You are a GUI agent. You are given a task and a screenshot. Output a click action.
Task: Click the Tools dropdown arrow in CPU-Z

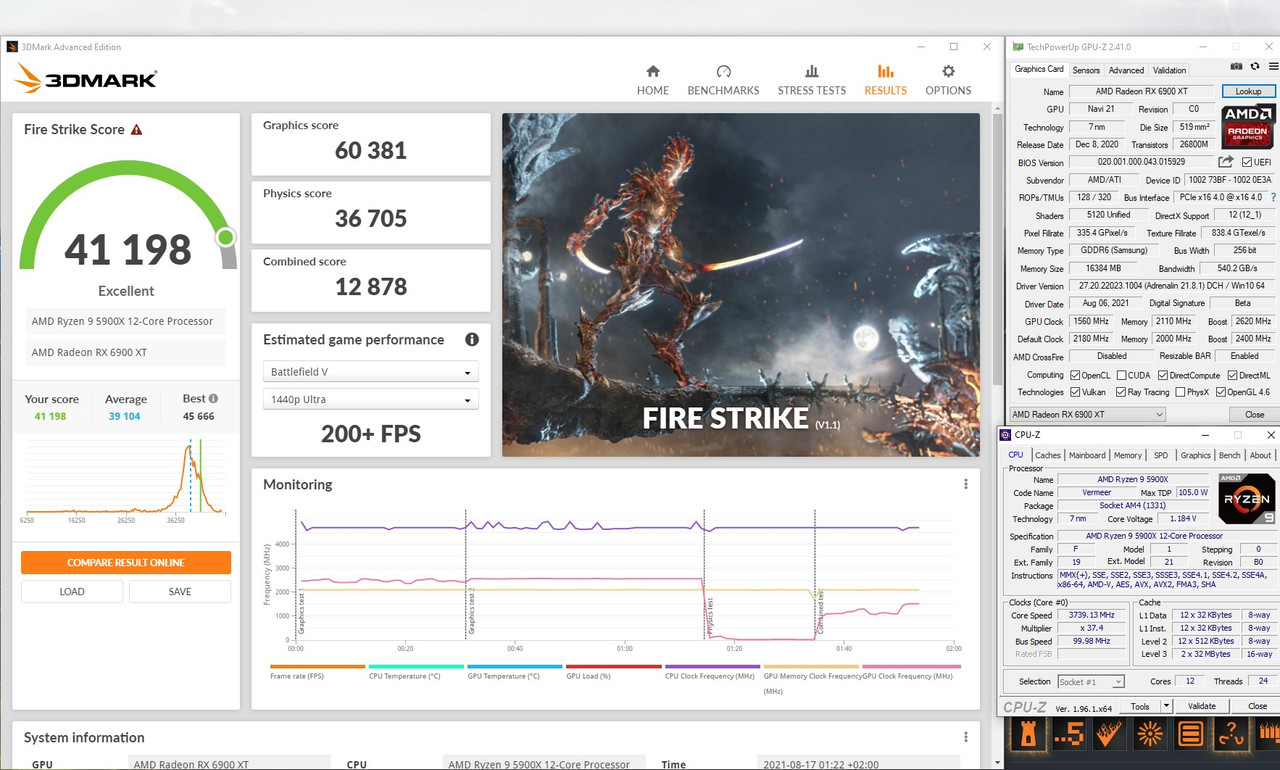click(x=1166, y=706)
